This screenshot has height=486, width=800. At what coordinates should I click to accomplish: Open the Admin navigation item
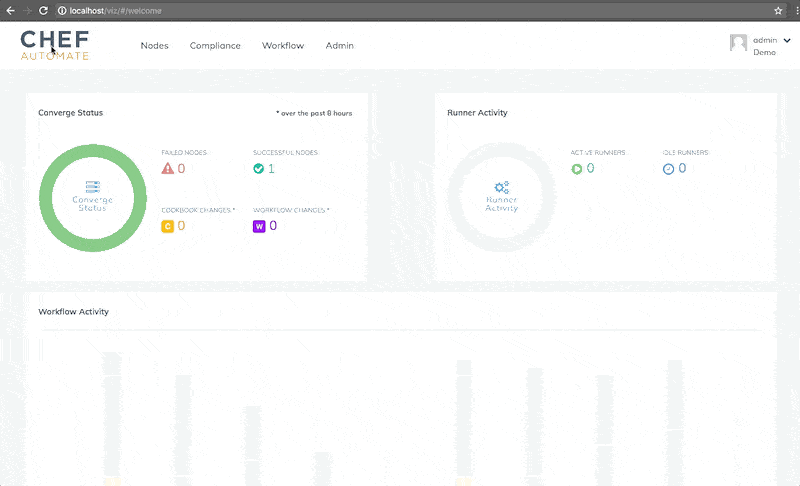[339, 45]
